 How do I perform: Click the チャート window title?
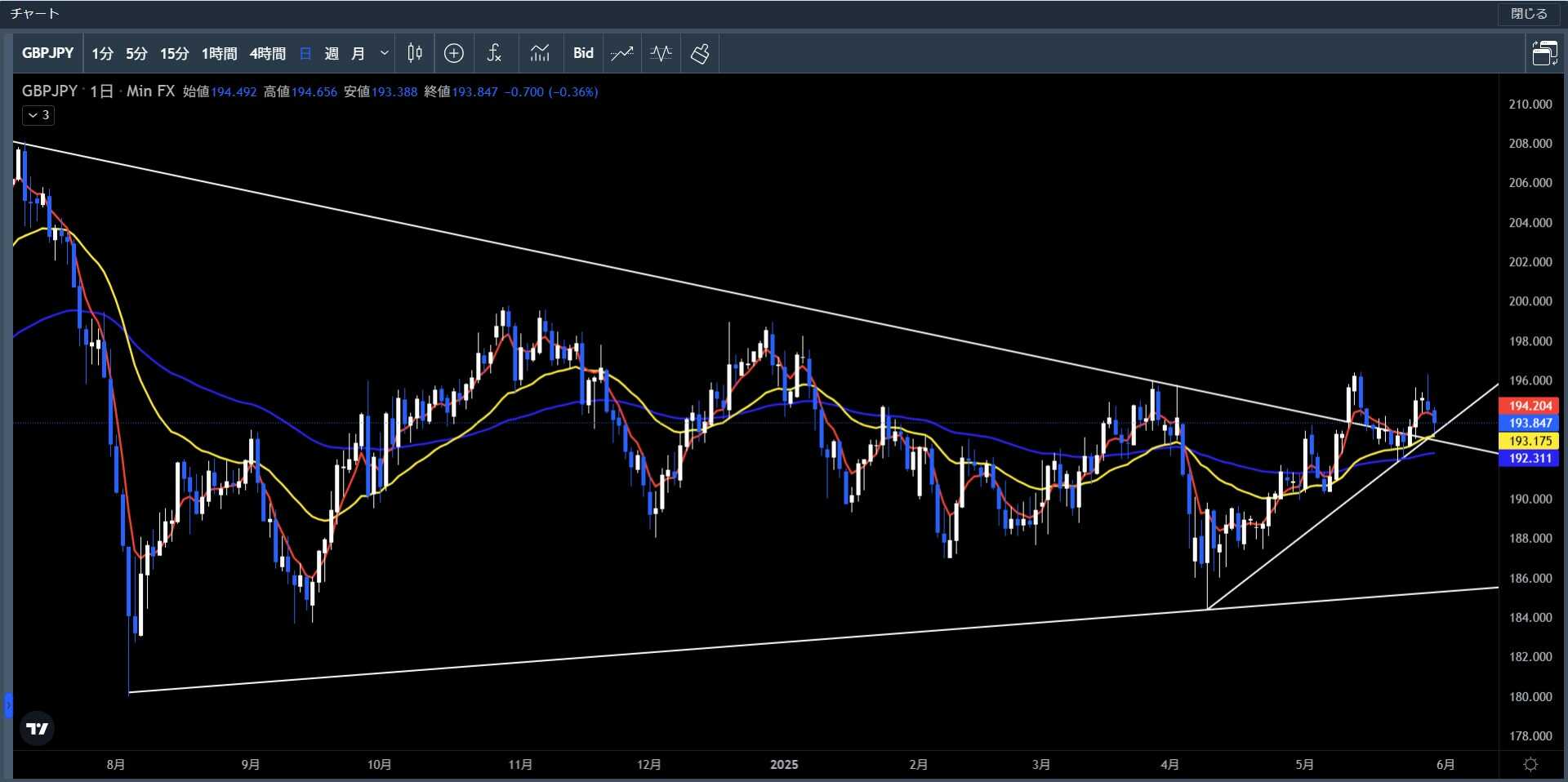pos(34,14)
